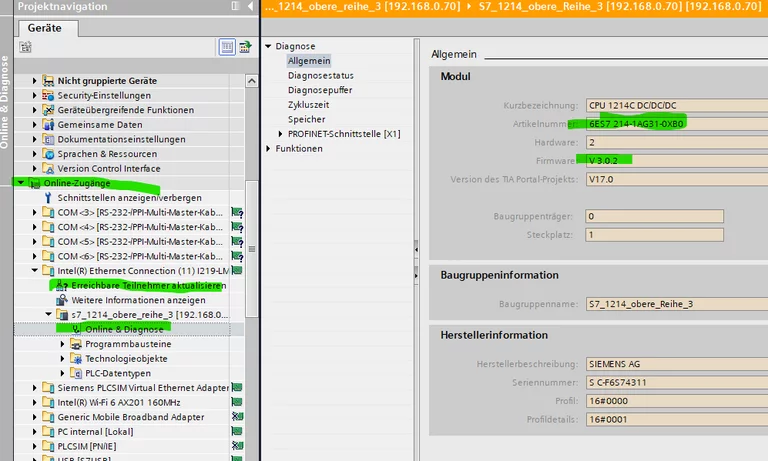Click the project tree refresh icon below Geräte

[x=25, y=47]
